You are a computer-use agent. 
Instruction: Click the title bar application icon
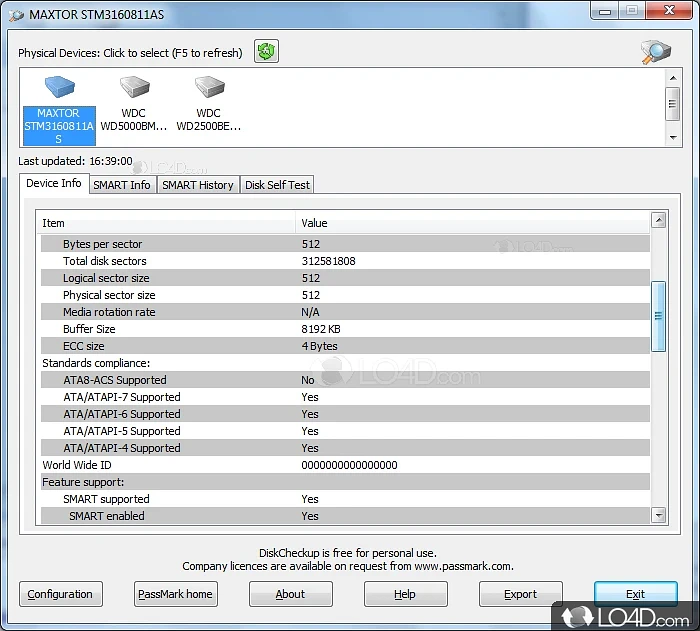[17, 16]
